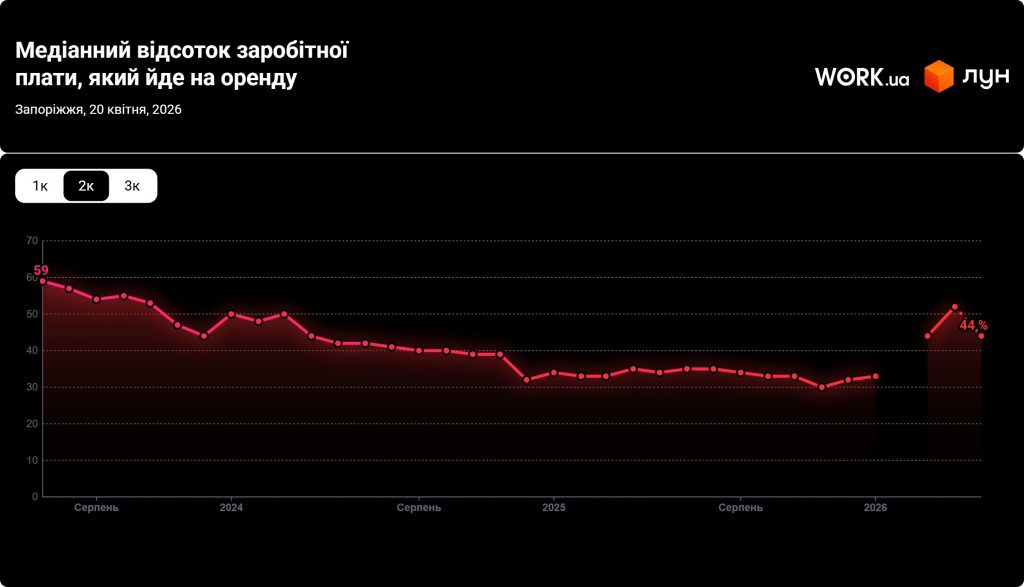Select the active 2к tab
The width and height of the screenshot is (1024, 587).
86,186
